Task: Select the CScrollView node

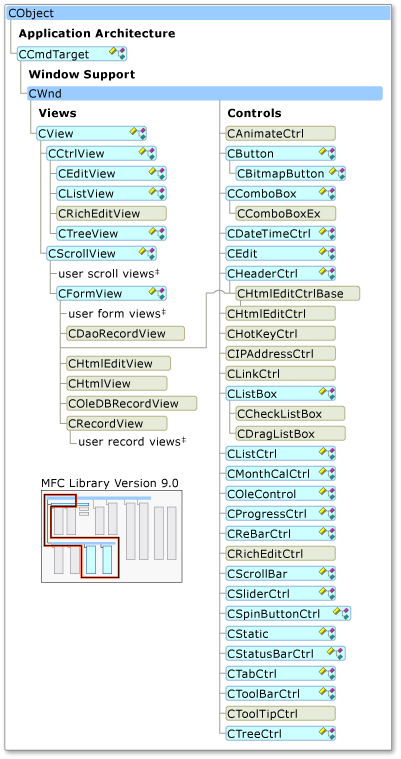Action: pos(101,253)
